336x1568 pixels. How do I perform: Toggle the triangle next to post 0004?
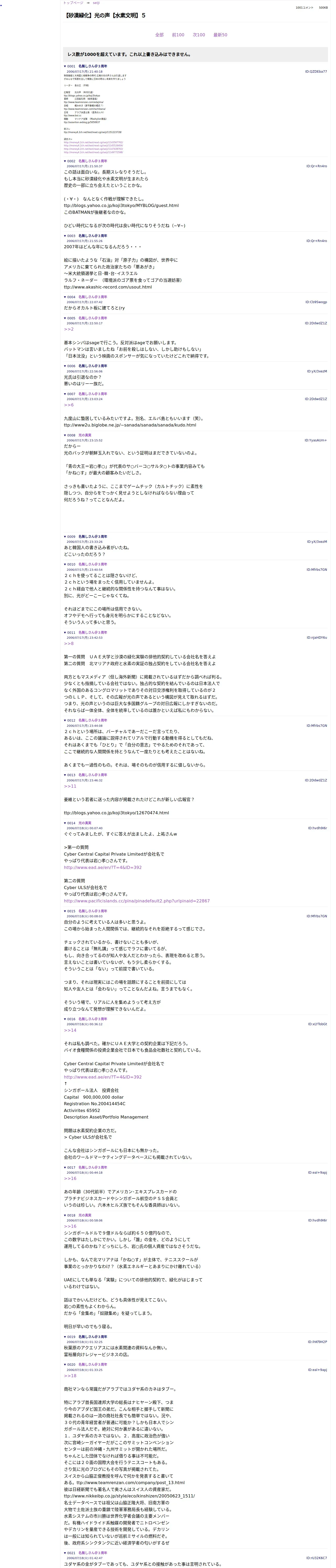[65, 297]
